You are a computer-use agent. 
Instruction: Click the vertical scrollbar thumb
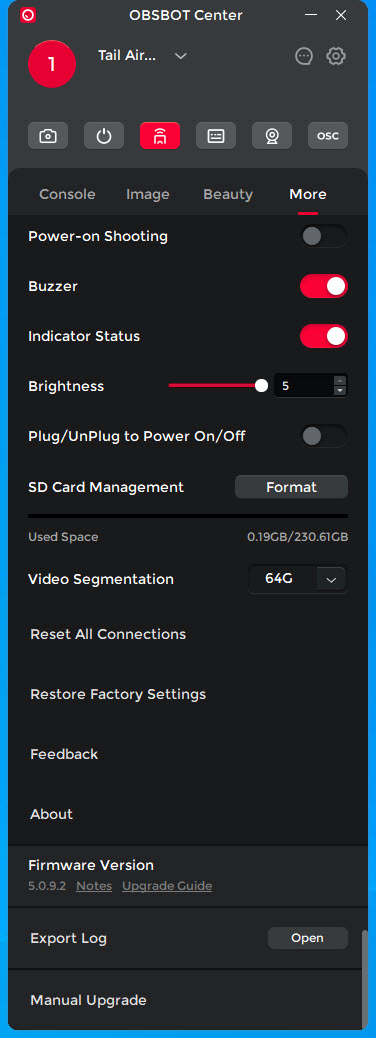(x=364, y=978)
